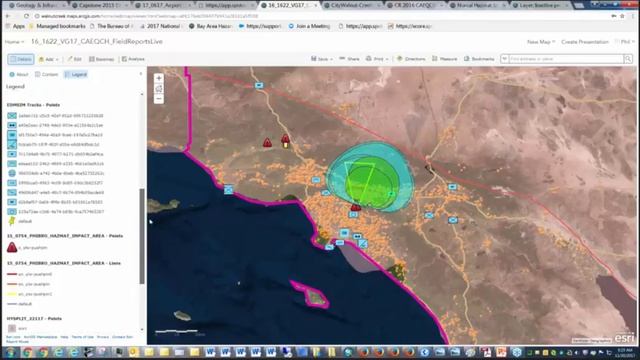Open PowerPoint from the taskbar
This screenshot has height=360, width=640.
pyautogui.click(x=501, y=352)
